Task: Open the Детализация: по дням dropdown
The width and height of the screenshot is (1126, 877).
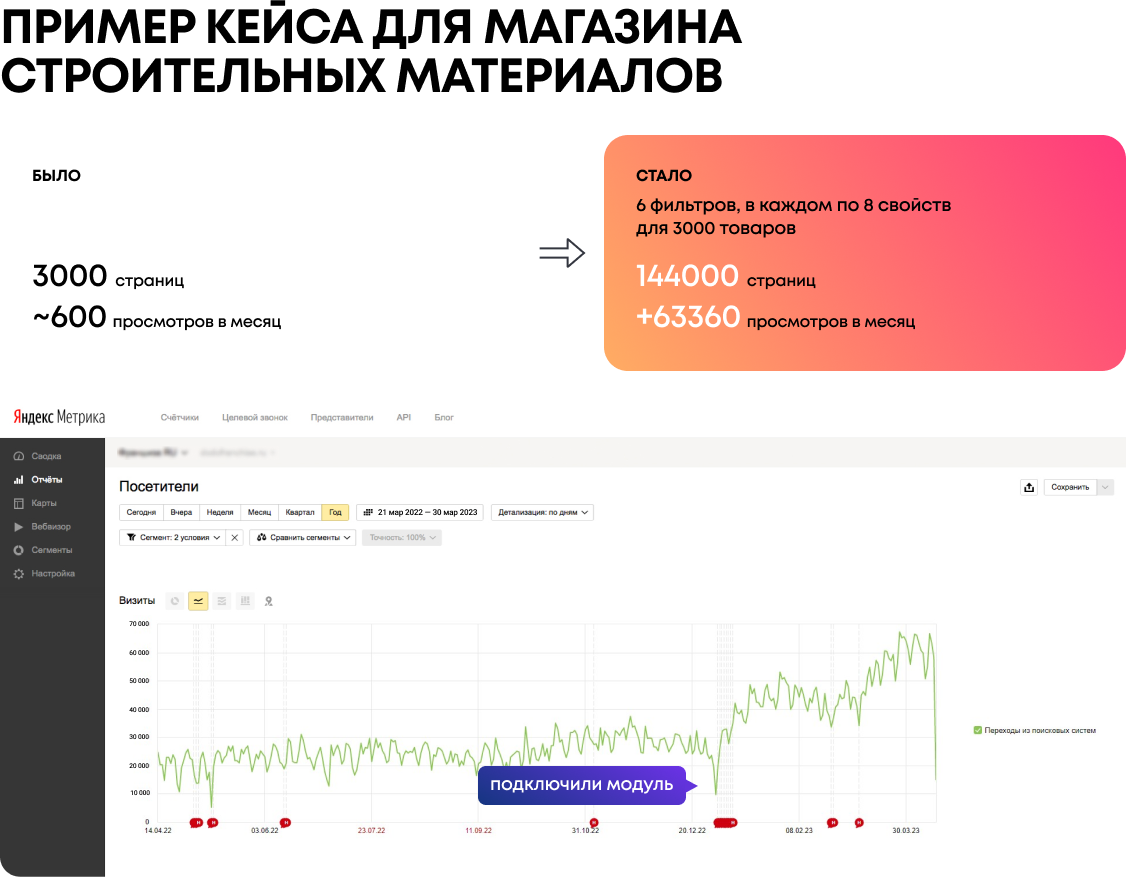Action: click(x=542, y=511)
